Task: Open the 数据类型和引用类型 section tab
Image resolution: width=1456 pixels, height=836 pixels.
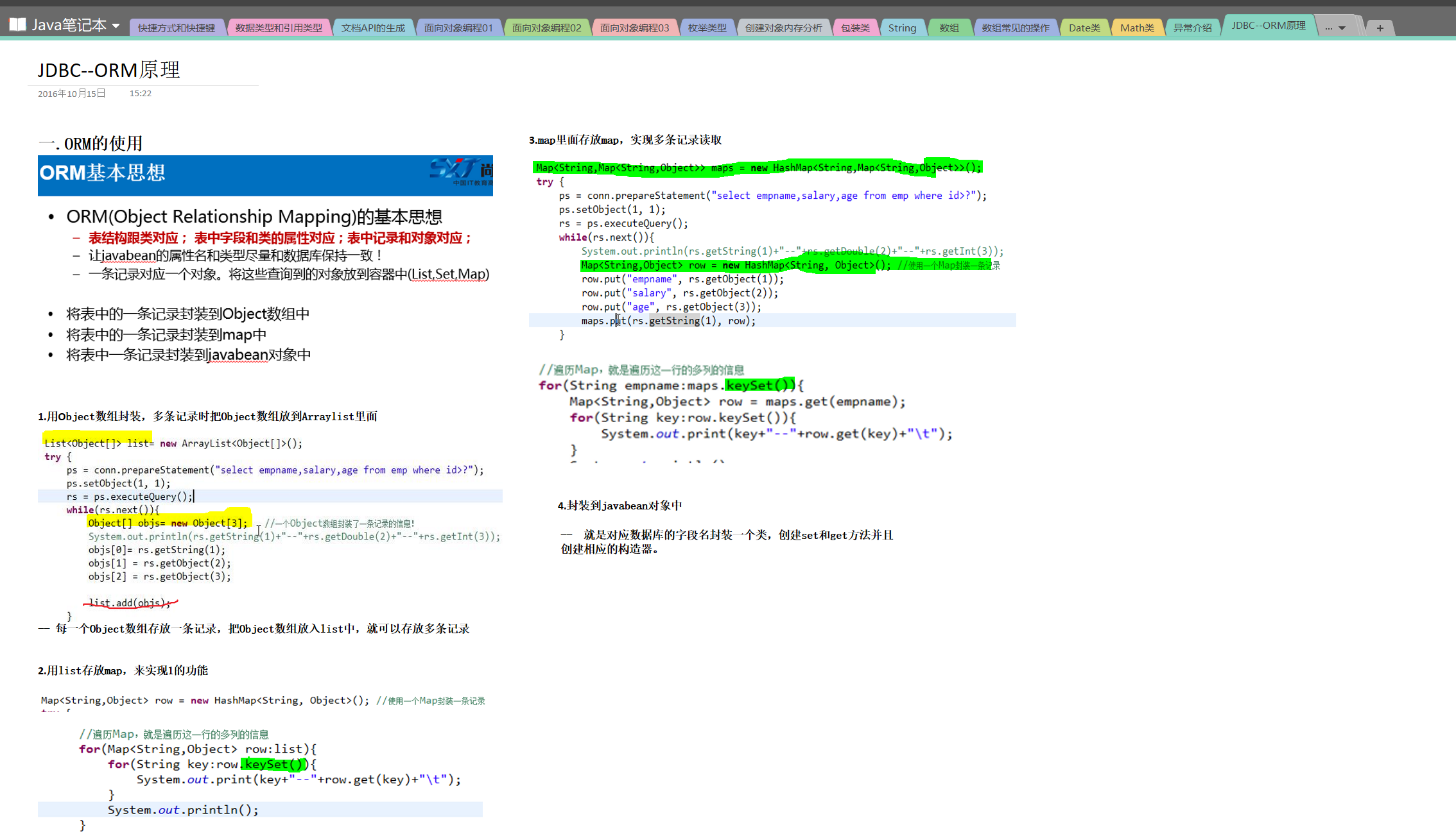Action: [x=279, y=28]
